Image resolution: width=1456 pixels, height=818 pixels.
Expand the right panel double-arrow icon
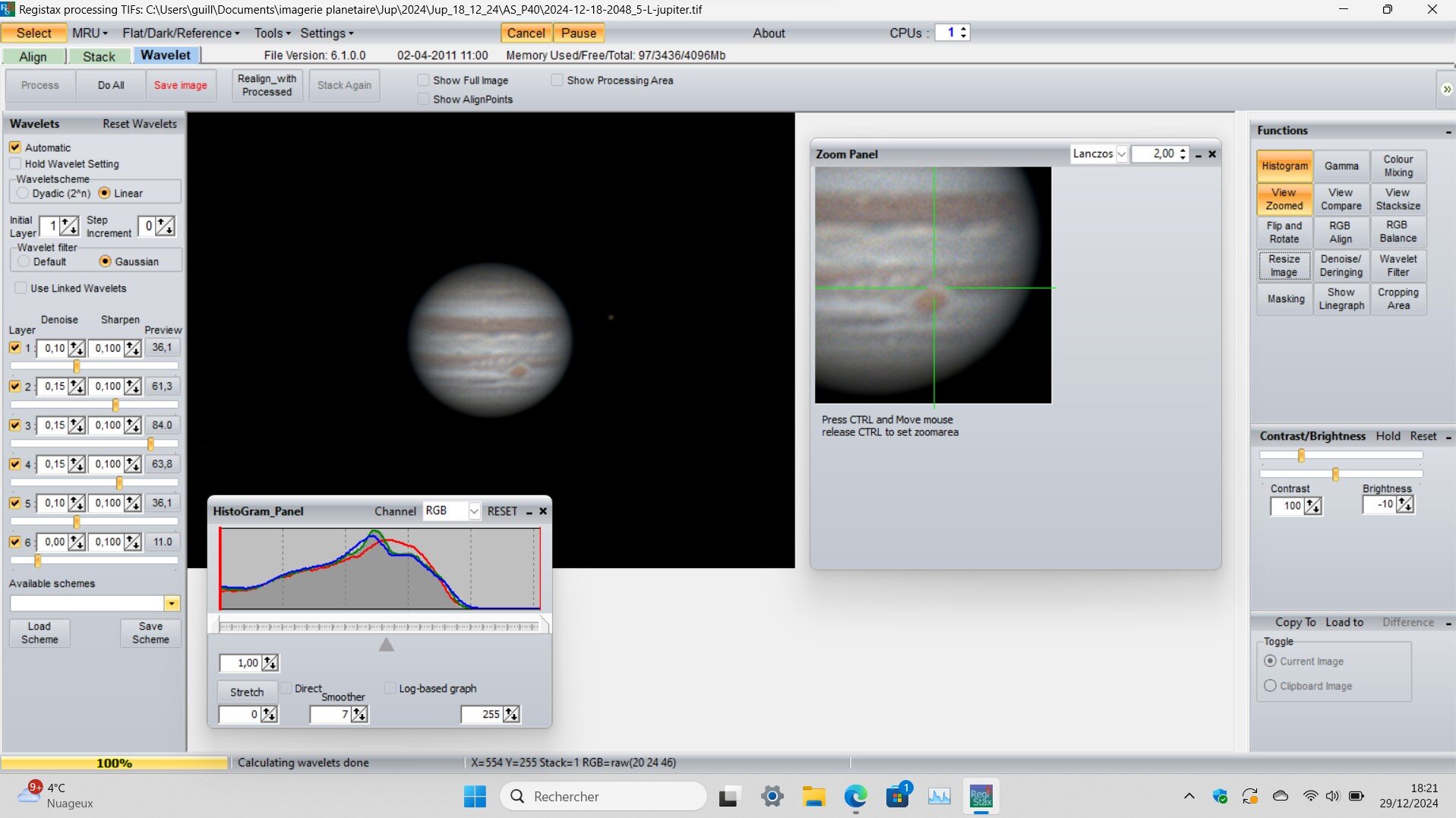[1446, 90]
